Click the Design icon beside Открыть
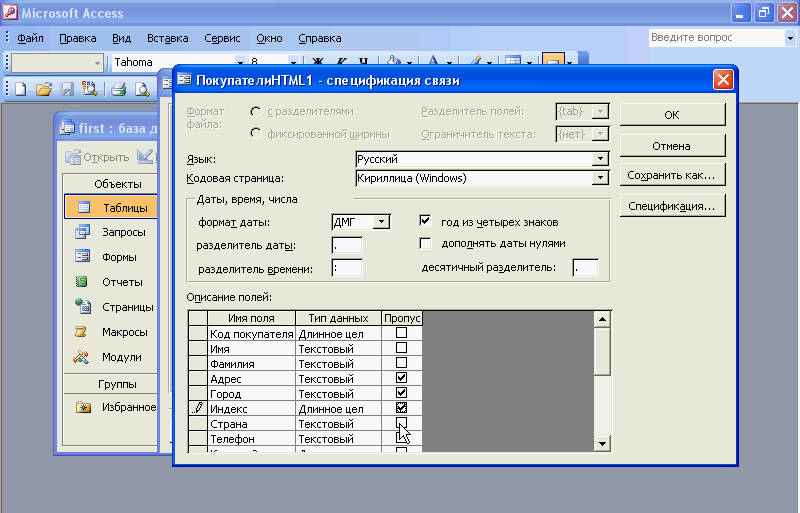The height and width of the screenshot is (513, 800). 145,156
